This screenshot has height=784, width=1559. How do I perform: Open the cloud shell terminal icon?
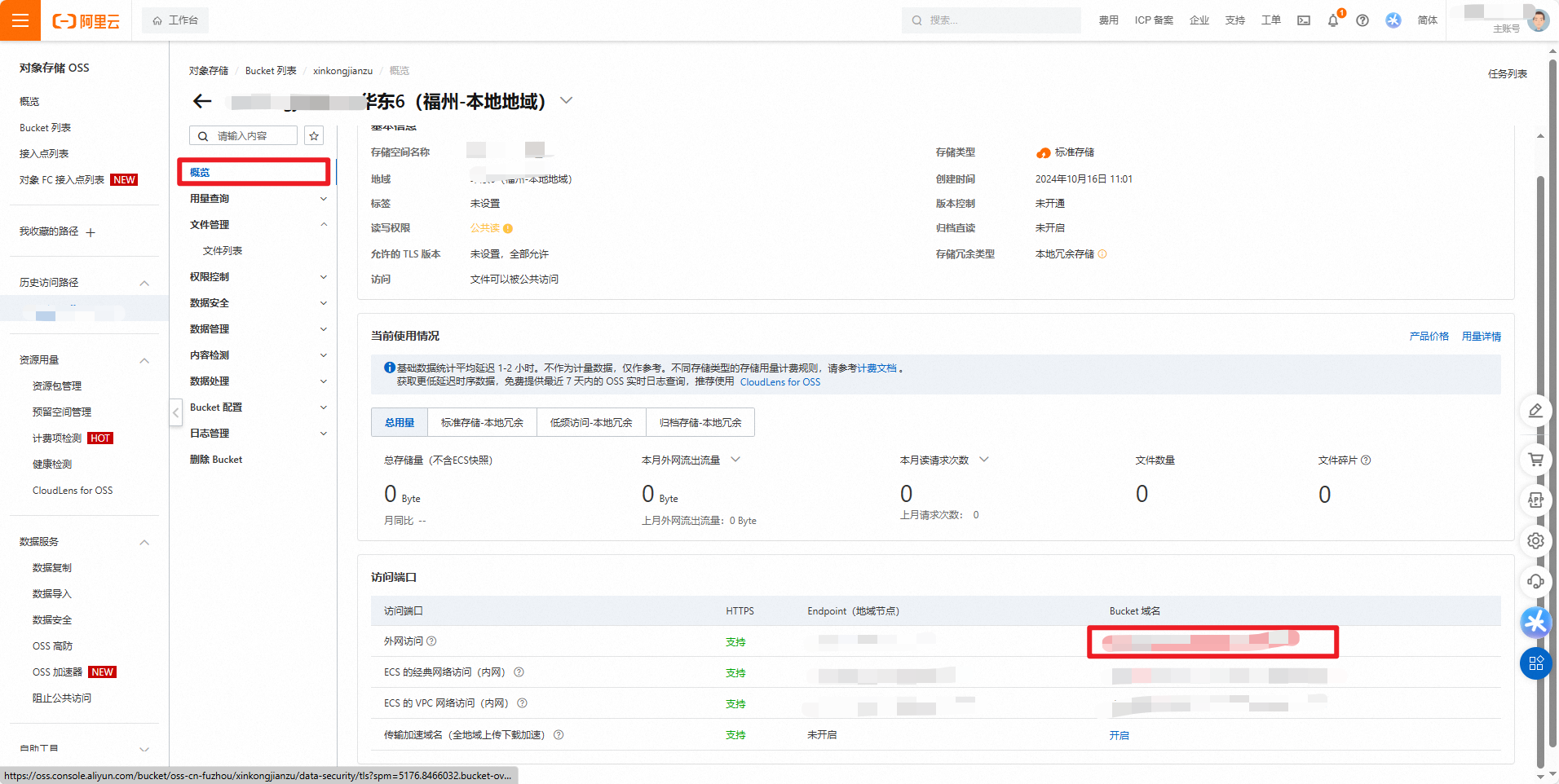[x=1304, y=20]
